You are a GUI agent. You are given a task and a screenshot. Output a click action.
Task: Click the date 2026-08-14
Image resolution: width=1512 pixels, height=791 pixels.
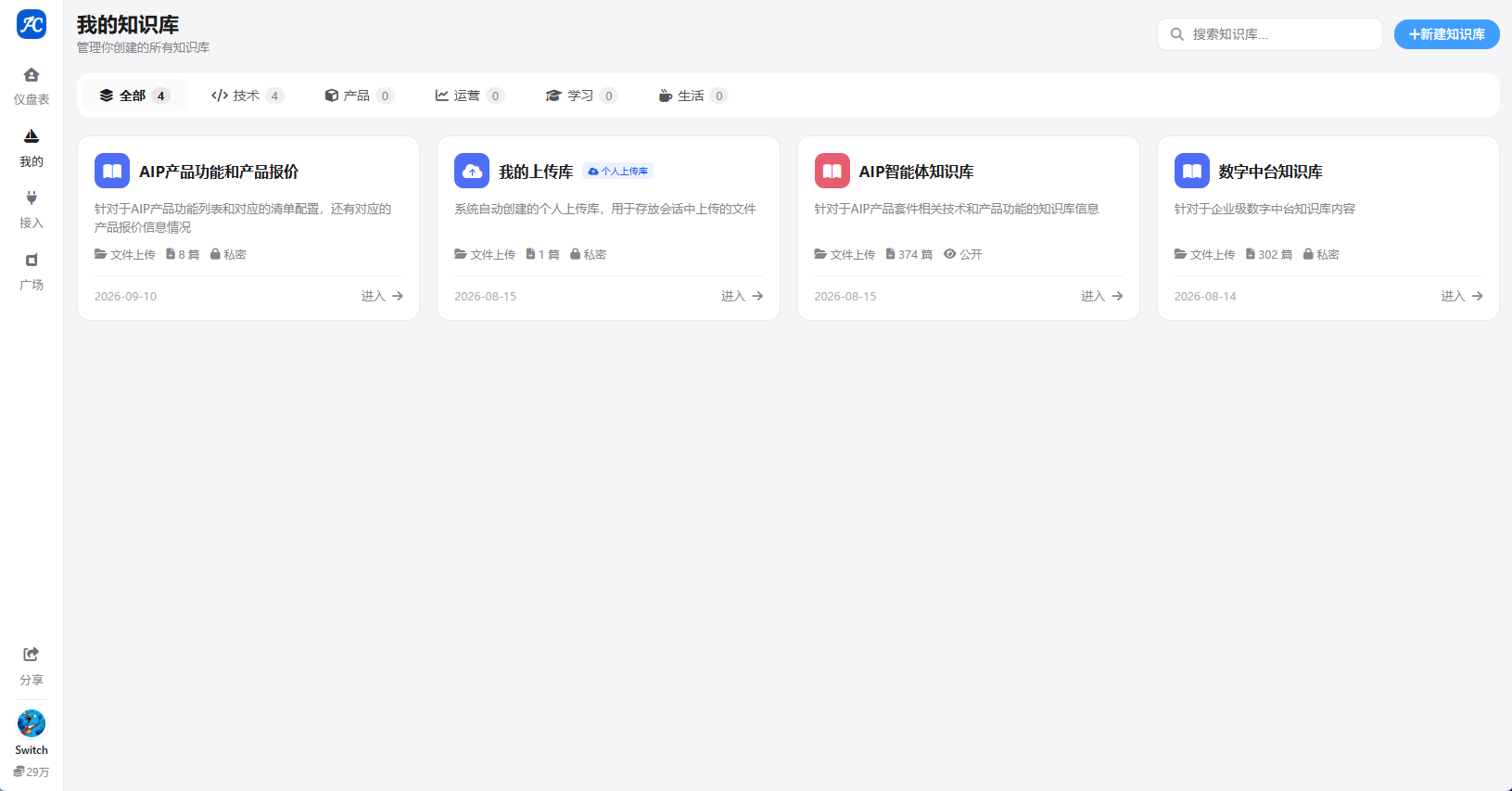[1205, 297]
